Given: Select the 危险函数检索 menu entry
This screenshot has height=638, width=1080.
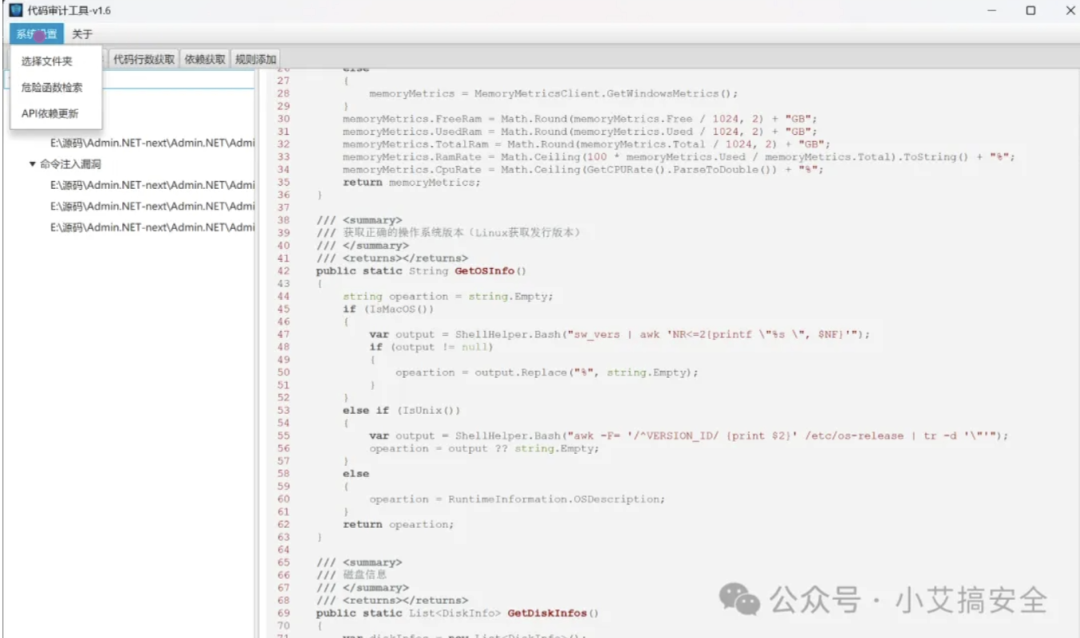Looking at the screenshot, I should [52, 88].
